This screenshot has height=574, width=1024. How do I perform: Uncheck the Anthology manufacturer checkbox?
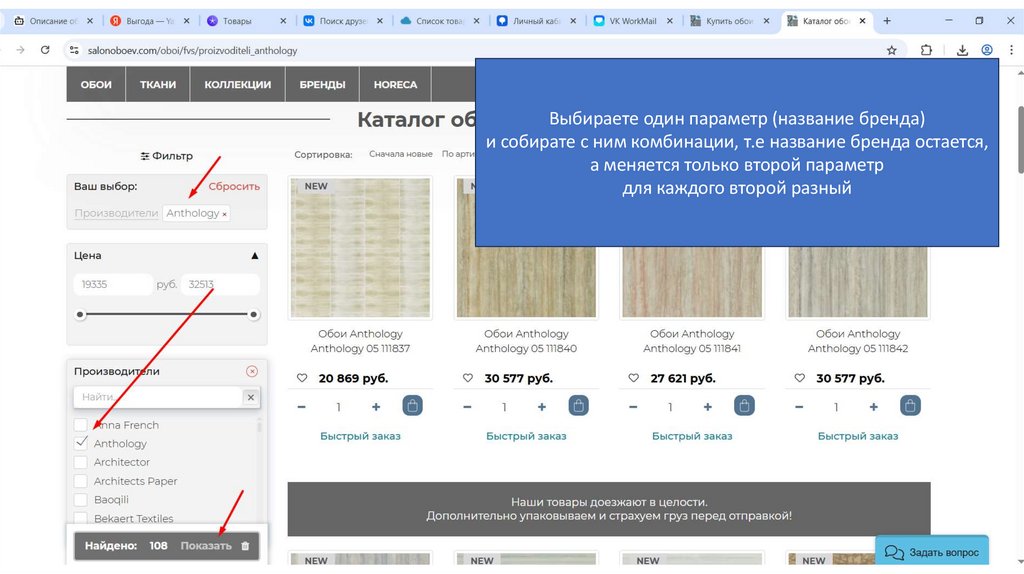pyautogui.click(x=80, y=443)
